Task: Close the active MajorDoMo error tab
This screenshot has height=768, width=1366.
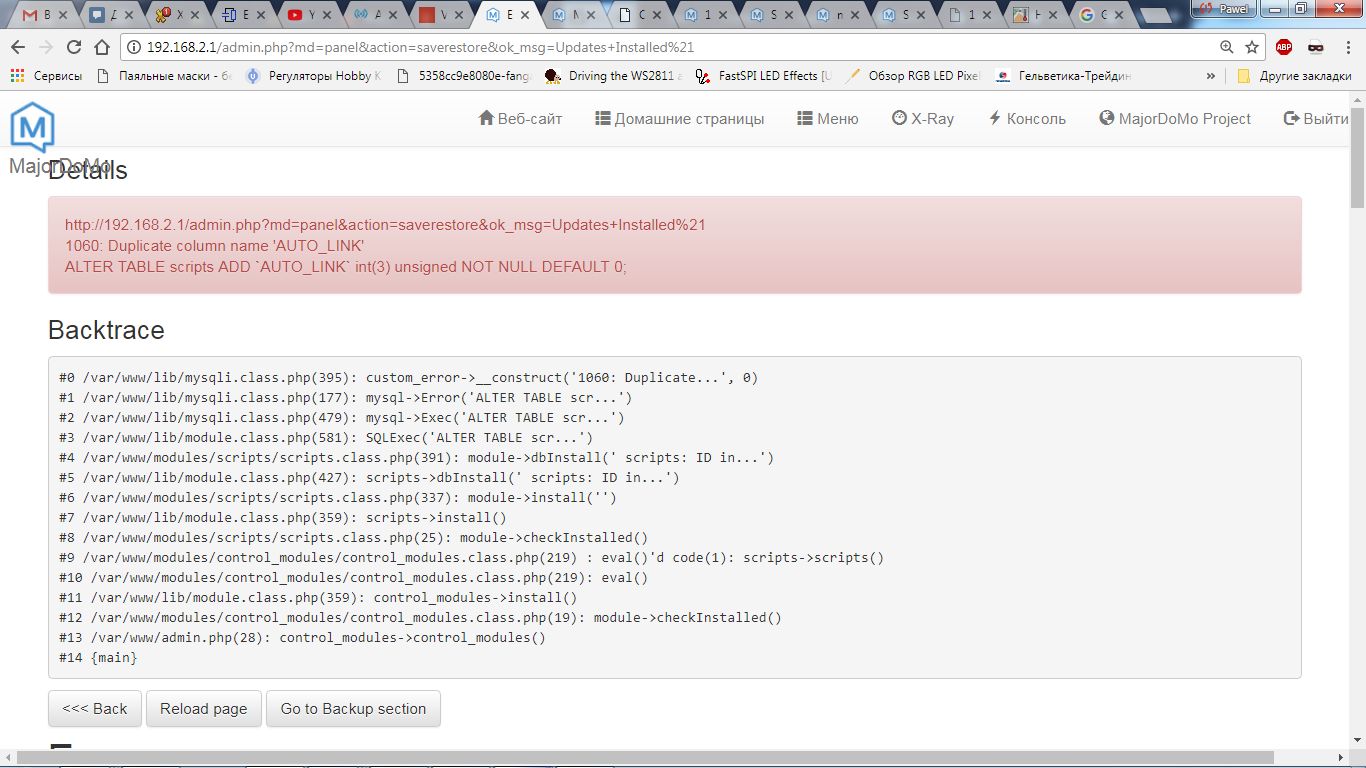Action: point(524,15)
